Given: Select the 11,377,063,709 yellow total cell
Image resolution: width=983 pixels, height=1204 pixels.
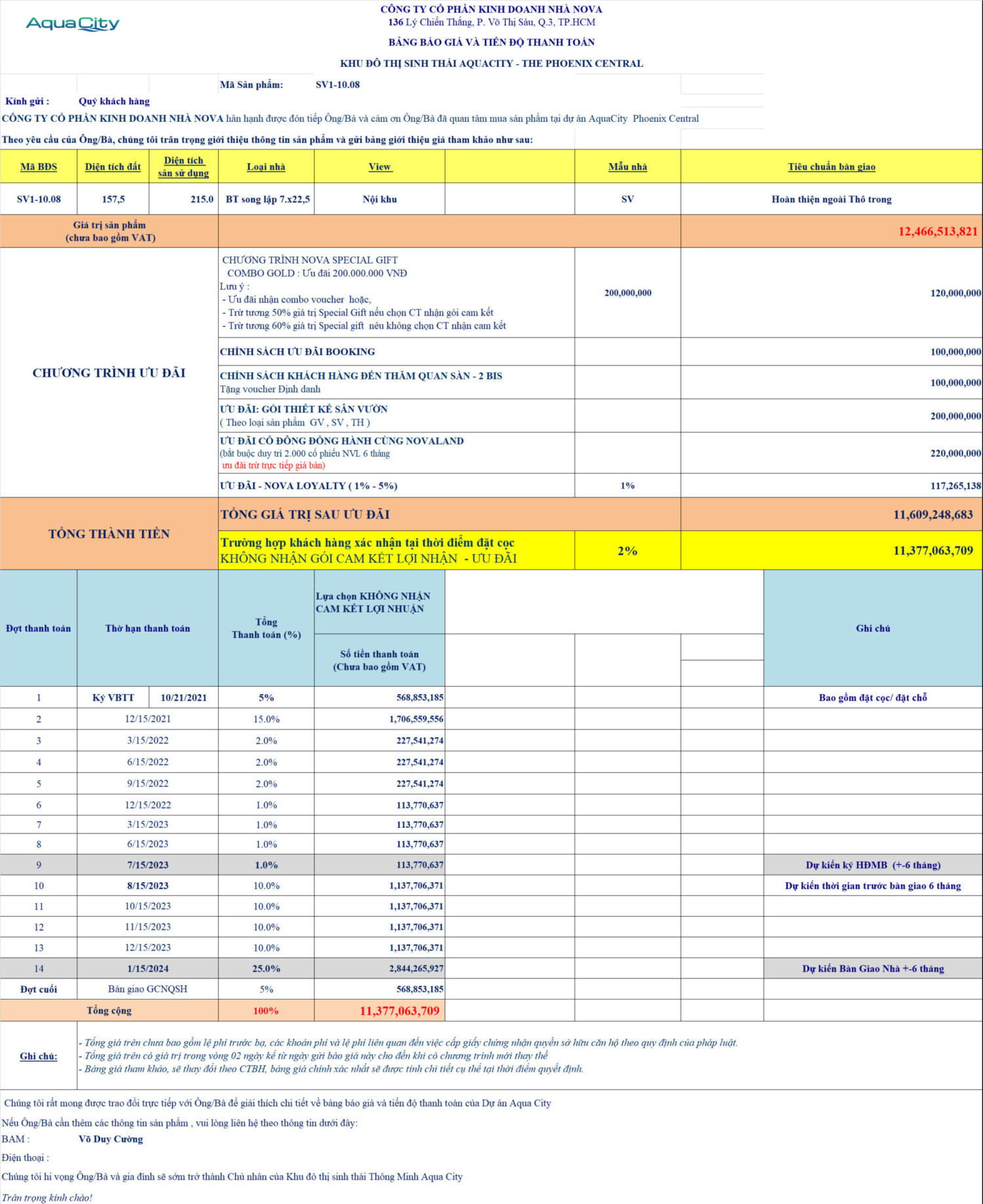Looking at the screenshot, I should (x=831, y=551).
